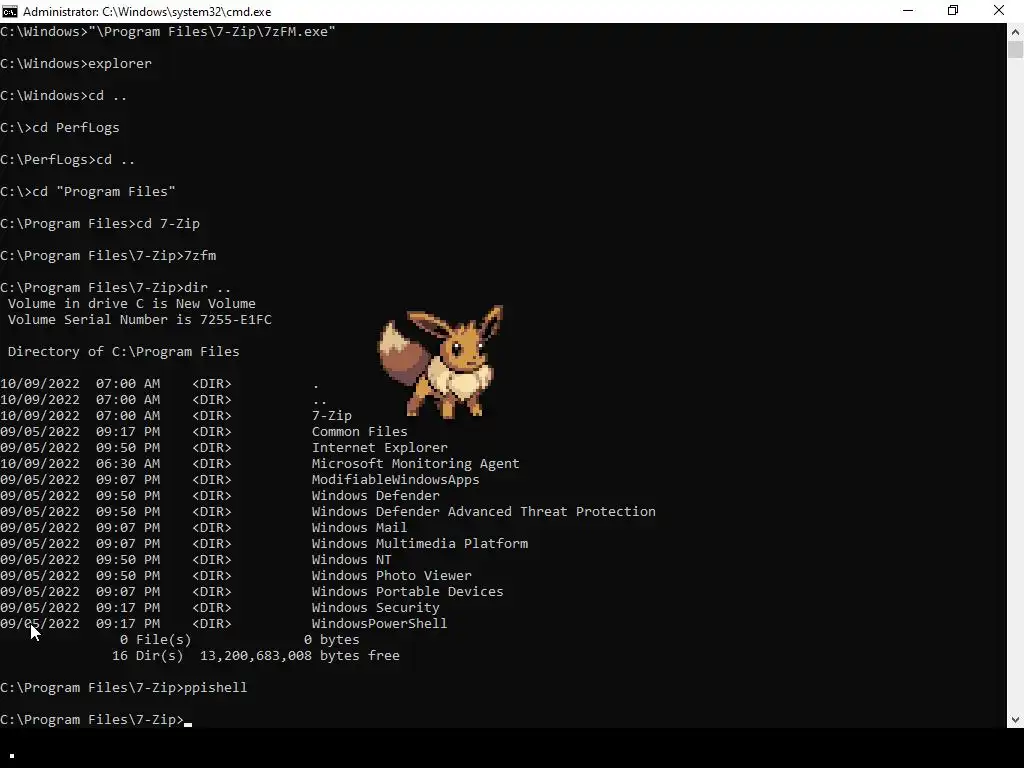
Task: Click the 'Windows Mail' directory entry
Action: point(359,528)
